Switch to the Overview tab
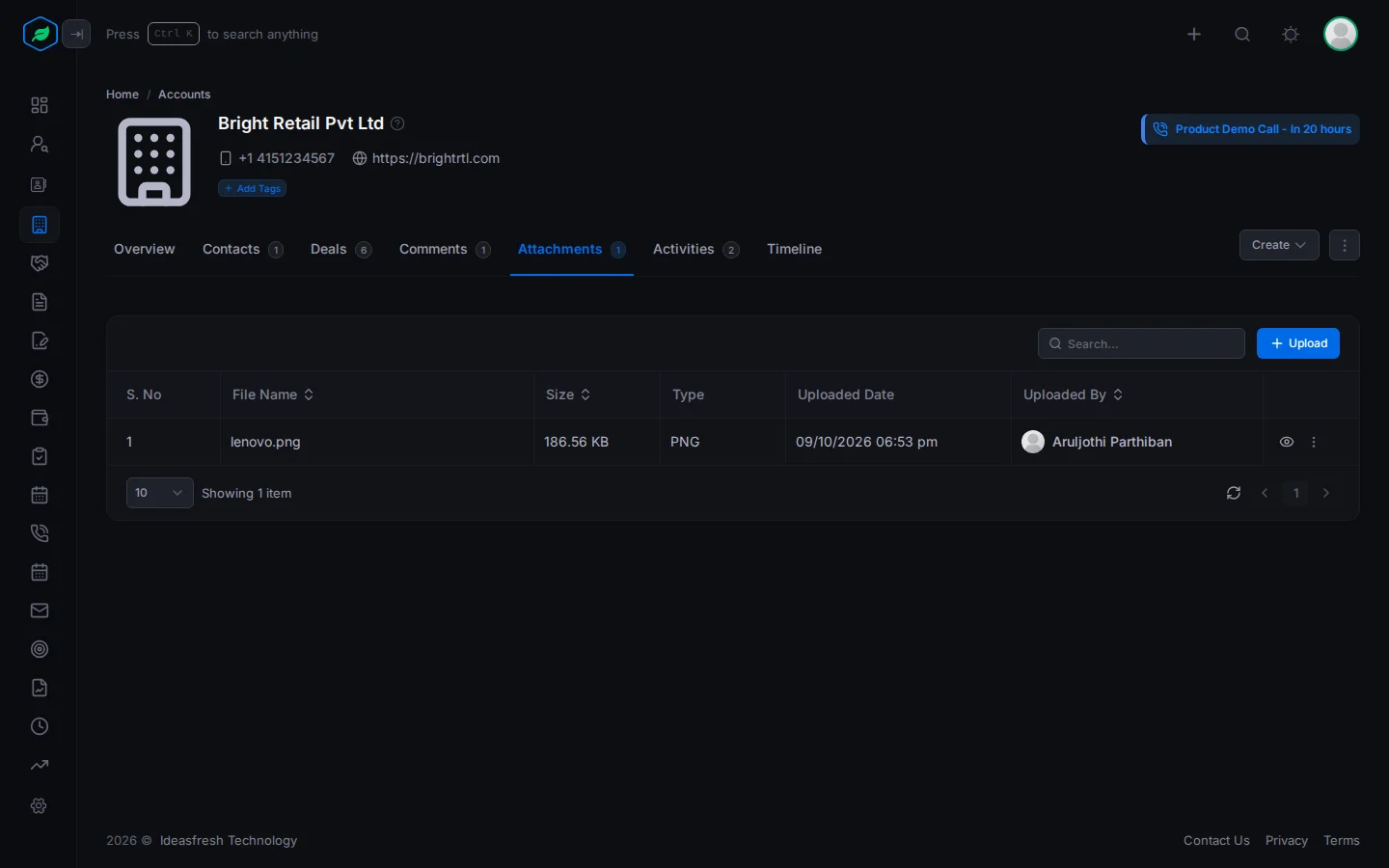This screenshot has height=868, width=1389. 145,249
